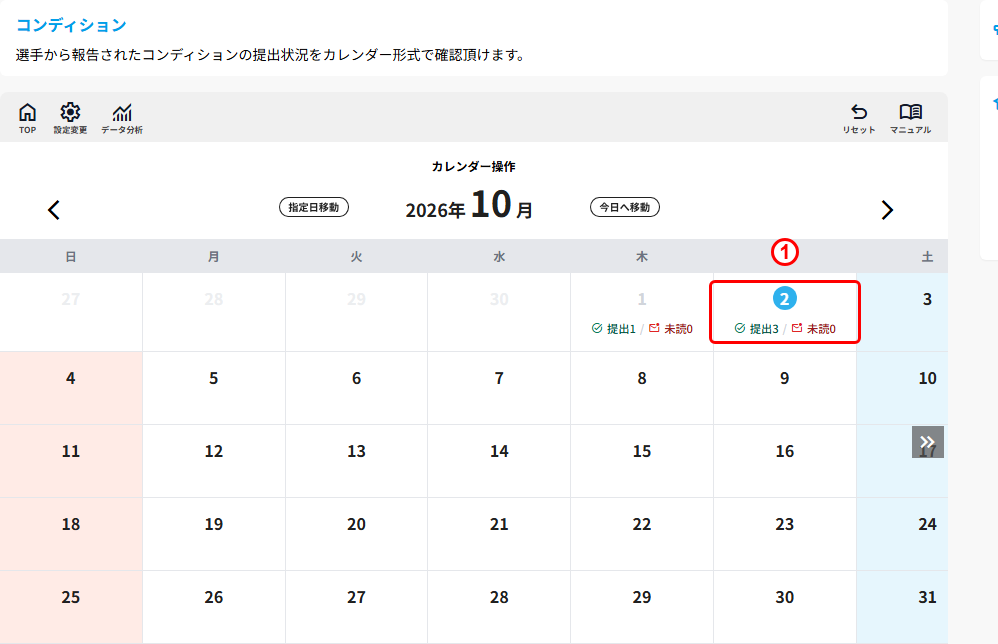Select October 16 in the calendar
The height and width of the screenshot is (644, 998).
point(785,451)
